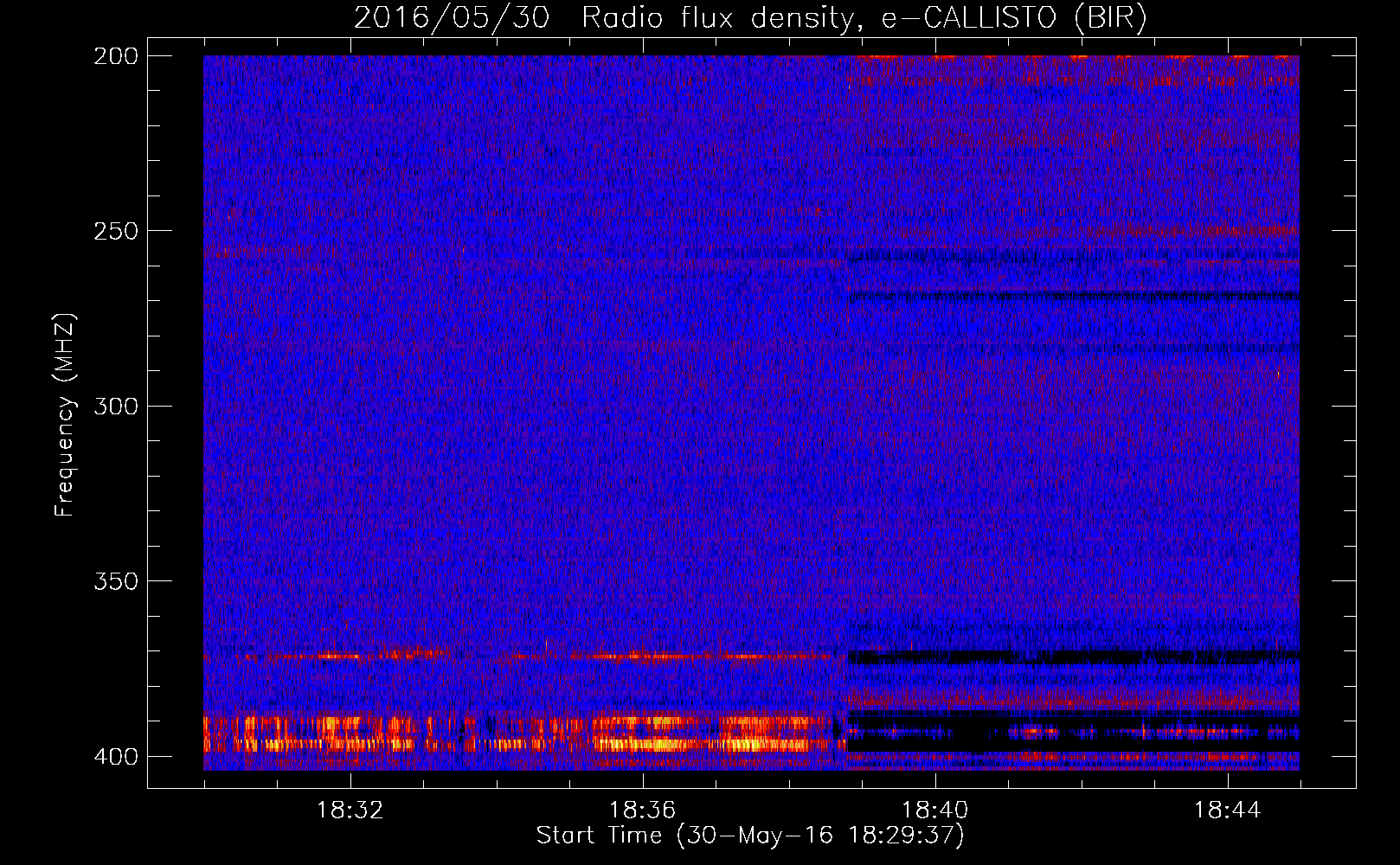
Task: Click the 250 frequency tick label
Action: 115,231
